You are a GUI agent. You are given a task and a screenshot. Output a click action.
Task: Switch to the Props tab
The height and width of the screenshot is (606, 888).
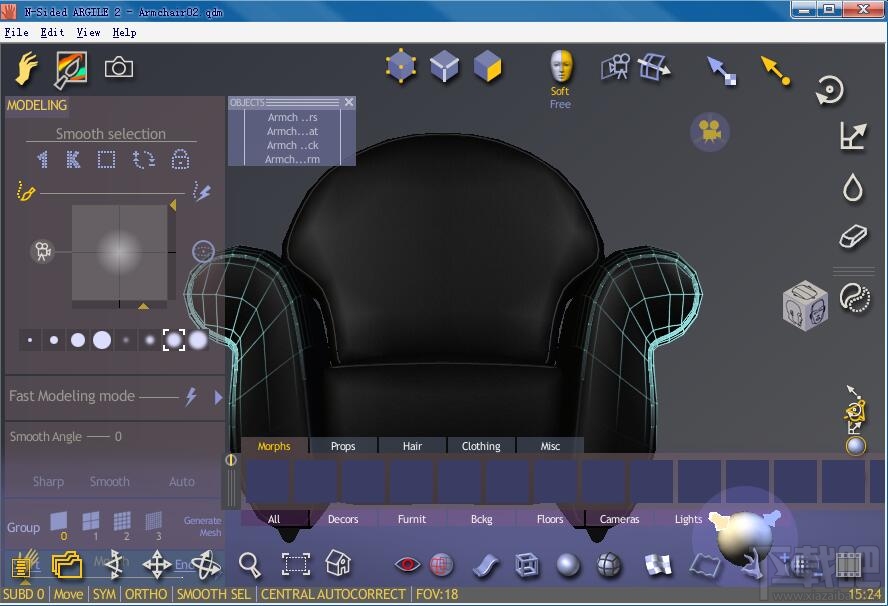pyautogui.click(x=343, y=446)
